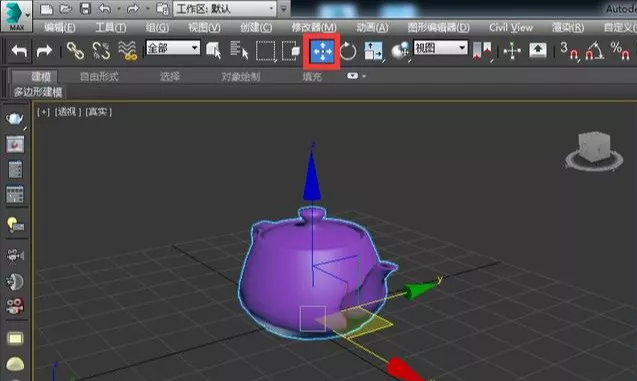
Task: Click the Select and Place tool
Action: 400,51
